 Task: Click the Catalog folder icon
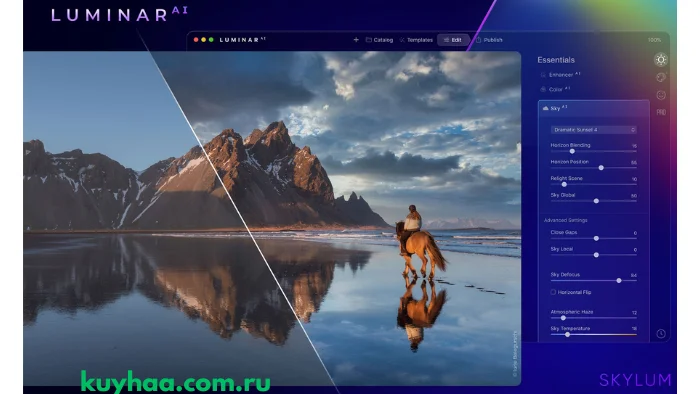pos(369,40)
